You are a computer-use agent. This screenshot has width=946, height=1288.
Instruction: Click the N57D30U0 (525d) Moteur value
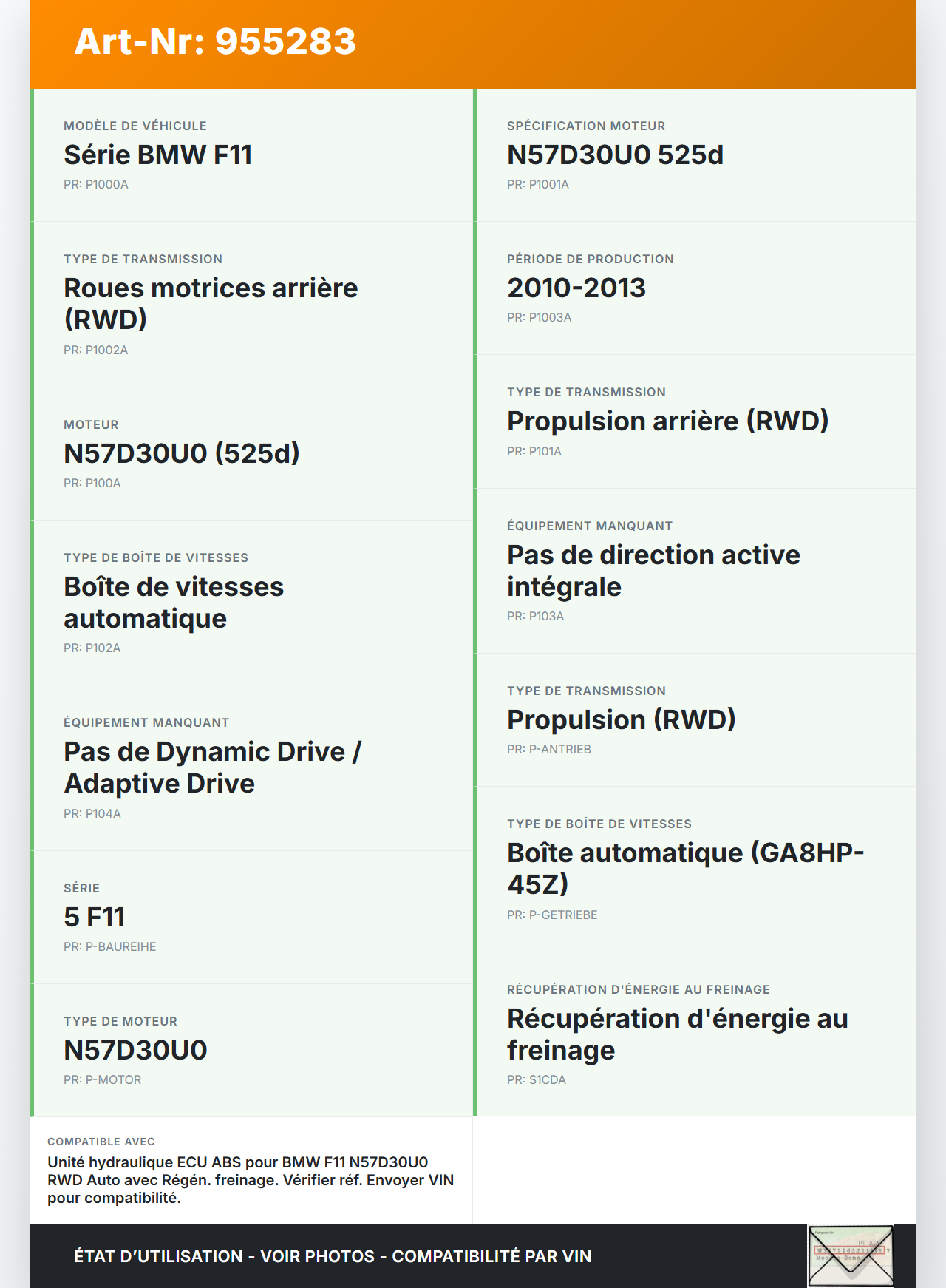click(x=182, y=454)
